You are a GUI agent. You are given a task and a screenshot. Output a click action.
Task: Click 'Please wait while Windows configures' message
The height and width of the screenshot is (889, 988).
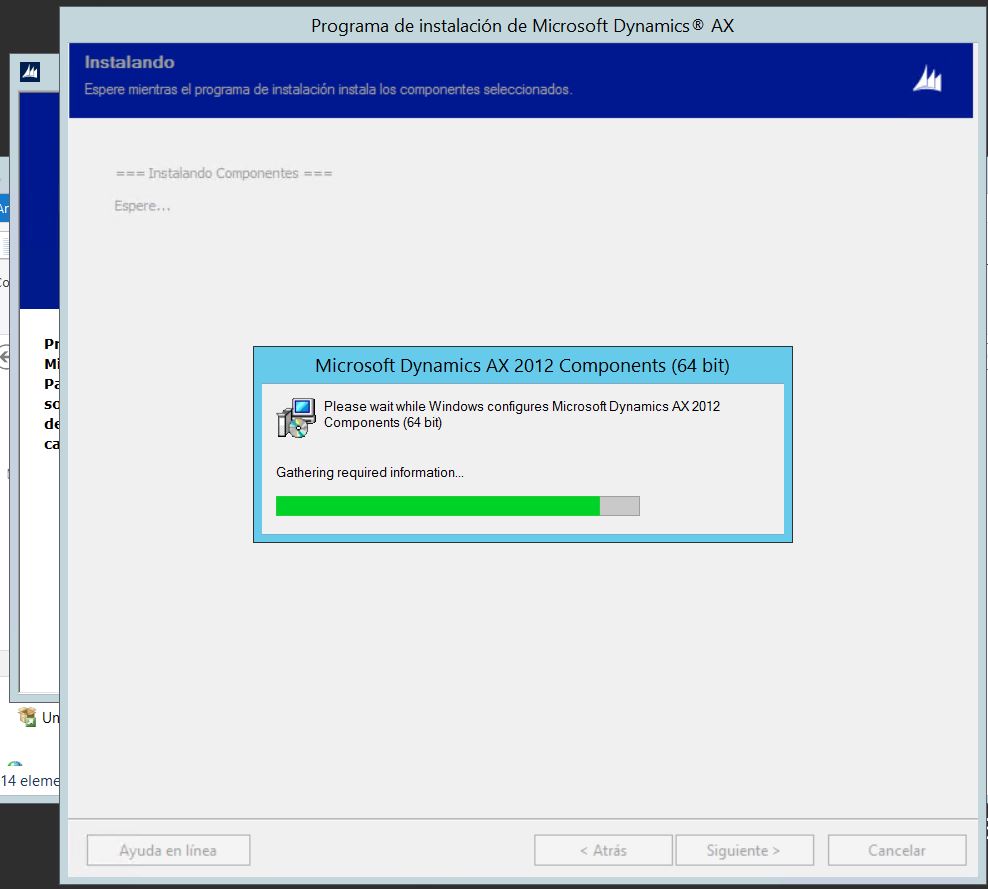[x=522, y=414]
